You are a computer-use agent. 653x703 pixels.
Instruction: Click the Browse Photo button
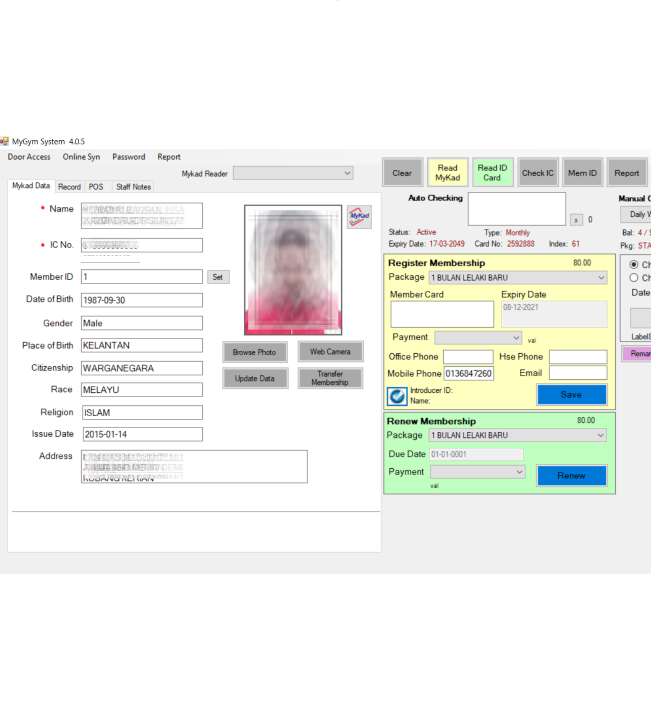[x=254, y=352]
